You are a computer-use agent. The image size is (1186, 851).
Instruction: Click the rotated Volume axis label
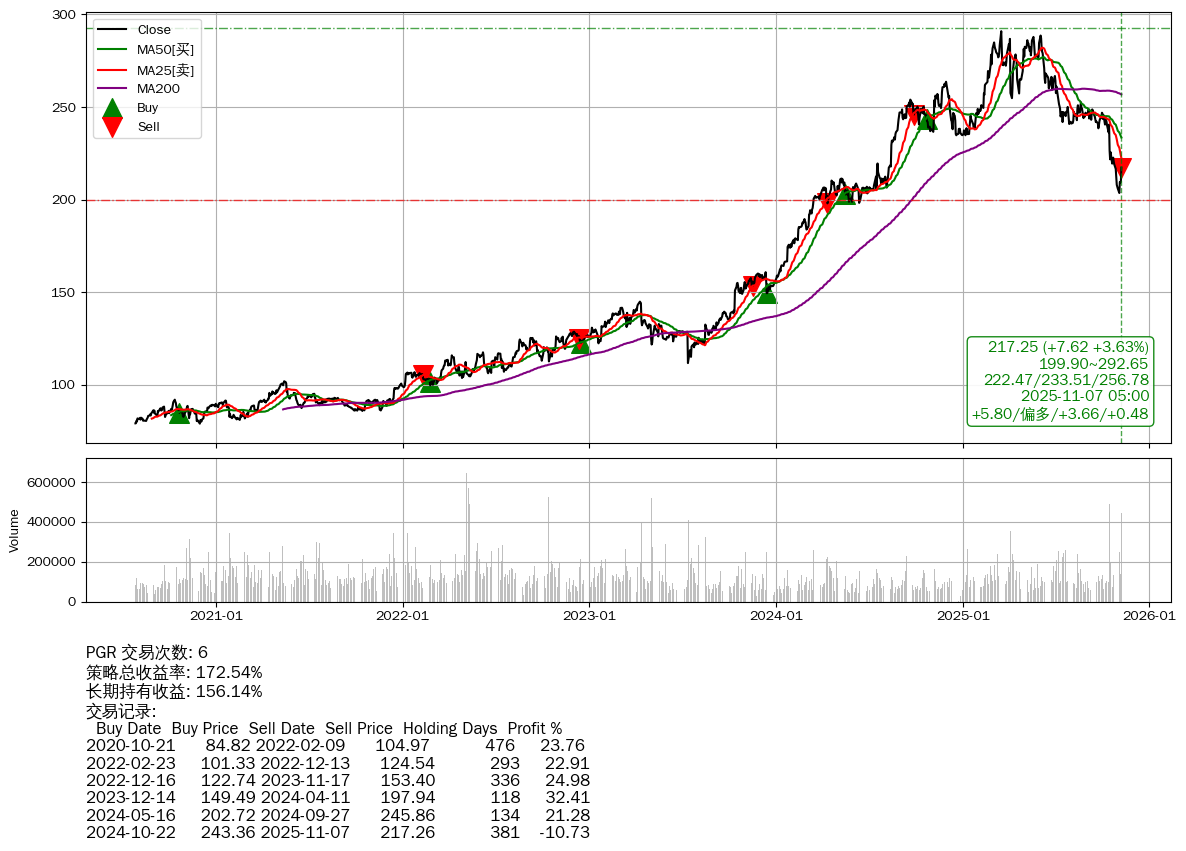click(14, 530)
